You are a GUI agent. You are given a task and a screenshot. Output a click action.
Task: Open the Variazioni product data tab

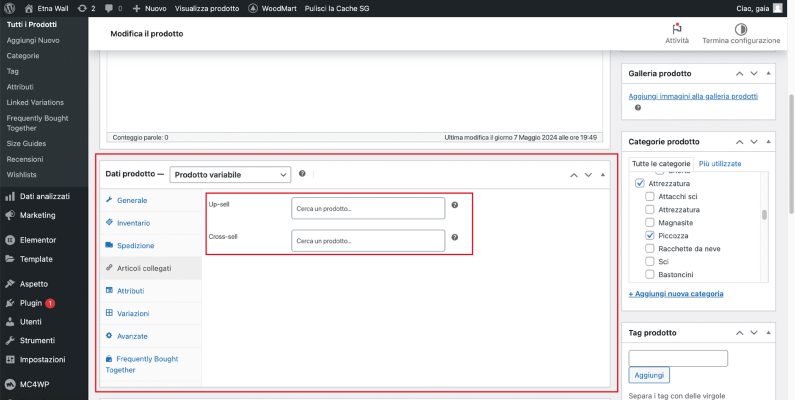point(151,313)
